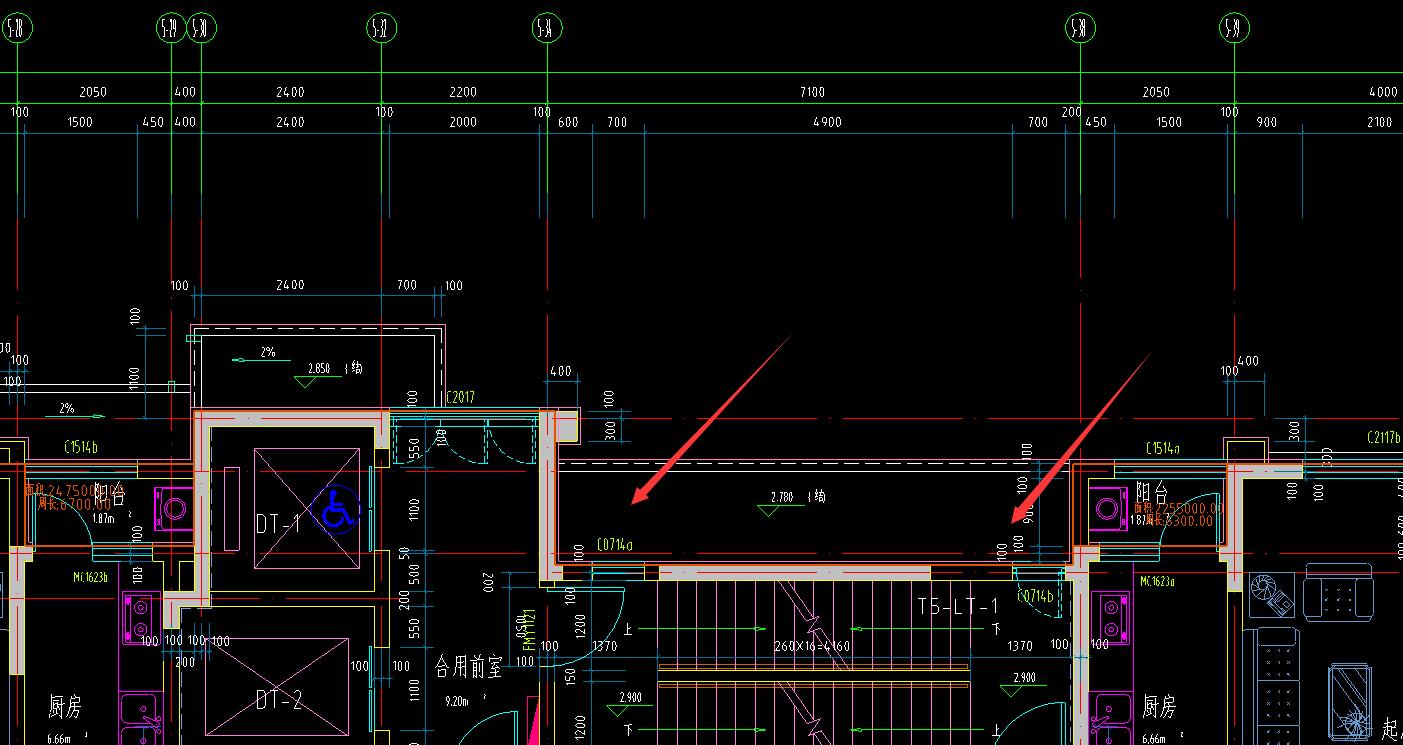The image size is (1403, 745).
Task: Click the 2.780 elevation marker triangle
Action: 769,510
